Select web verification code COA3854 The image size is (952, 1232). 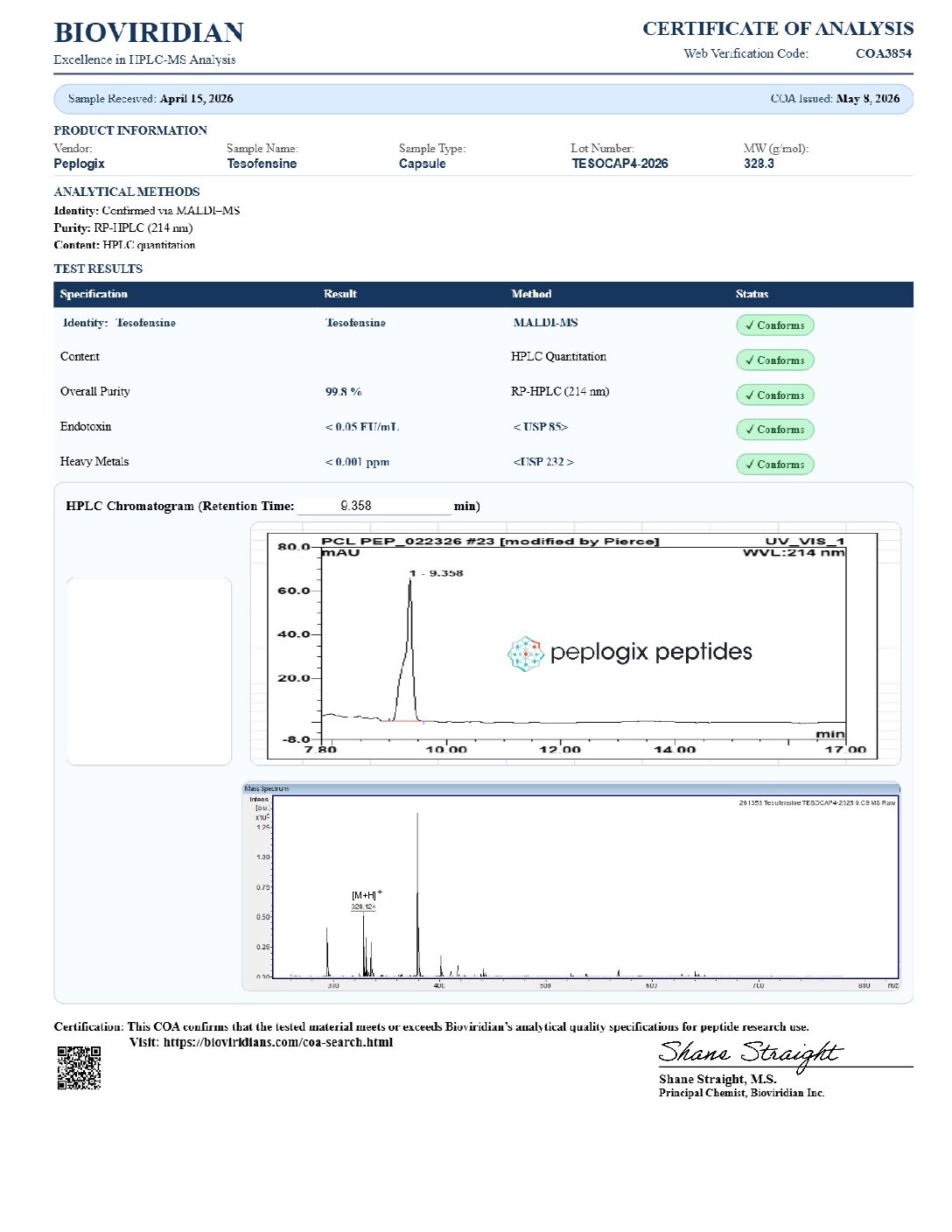click(884, 53)
